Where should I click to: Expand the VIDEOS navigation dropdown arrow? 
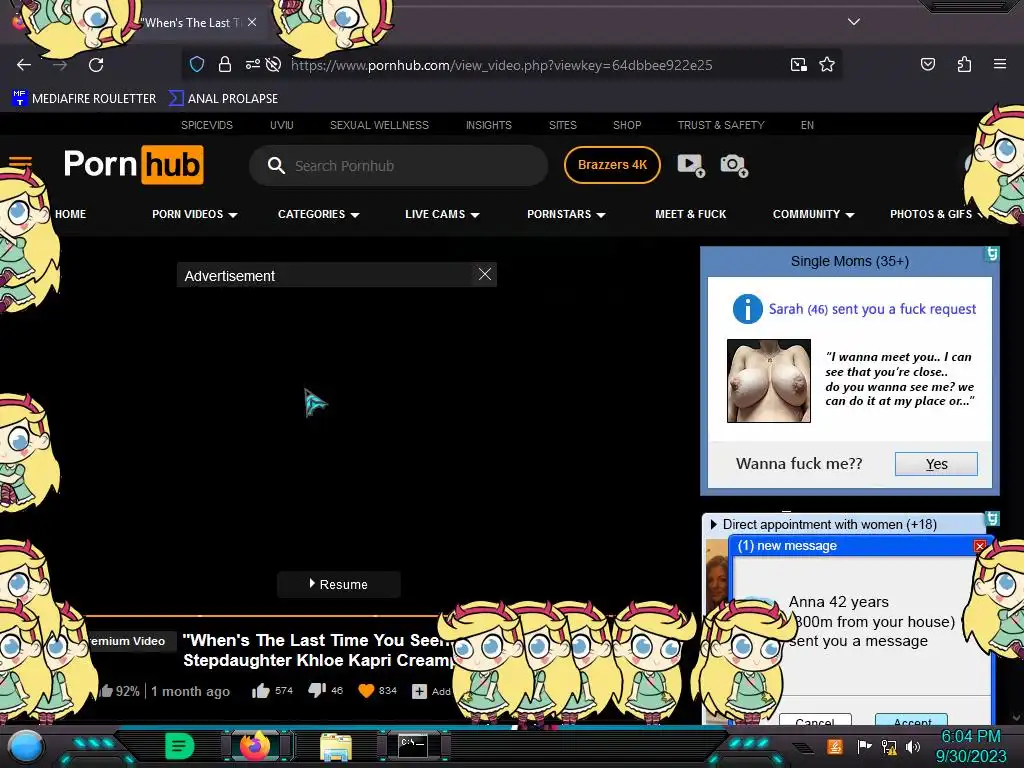coord(233,215)
